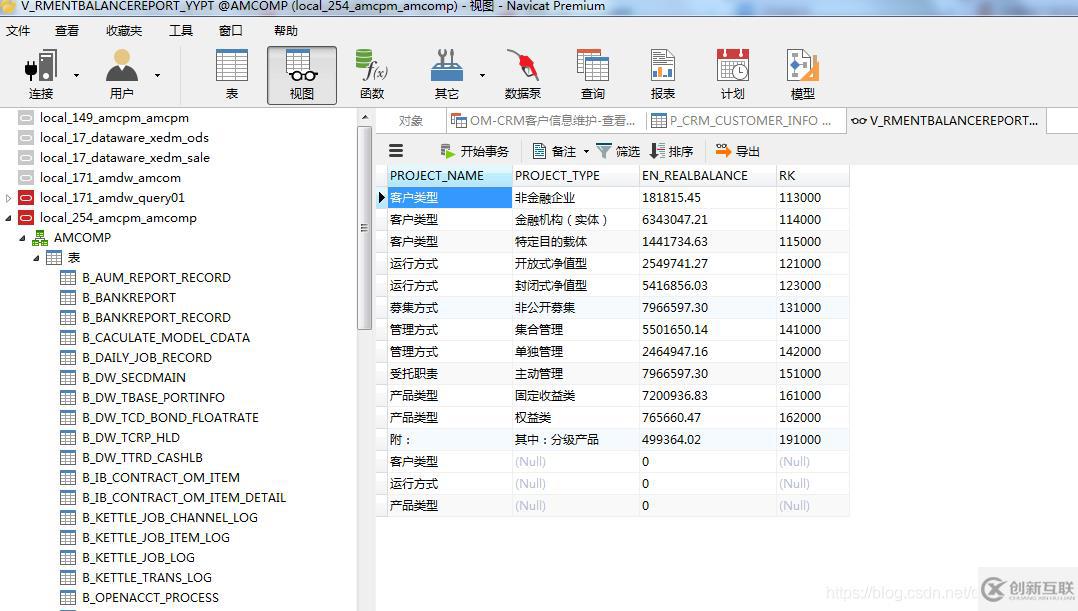
Task: Collapse the local_254_amcpm_amcomp connection
Action: 8,218
